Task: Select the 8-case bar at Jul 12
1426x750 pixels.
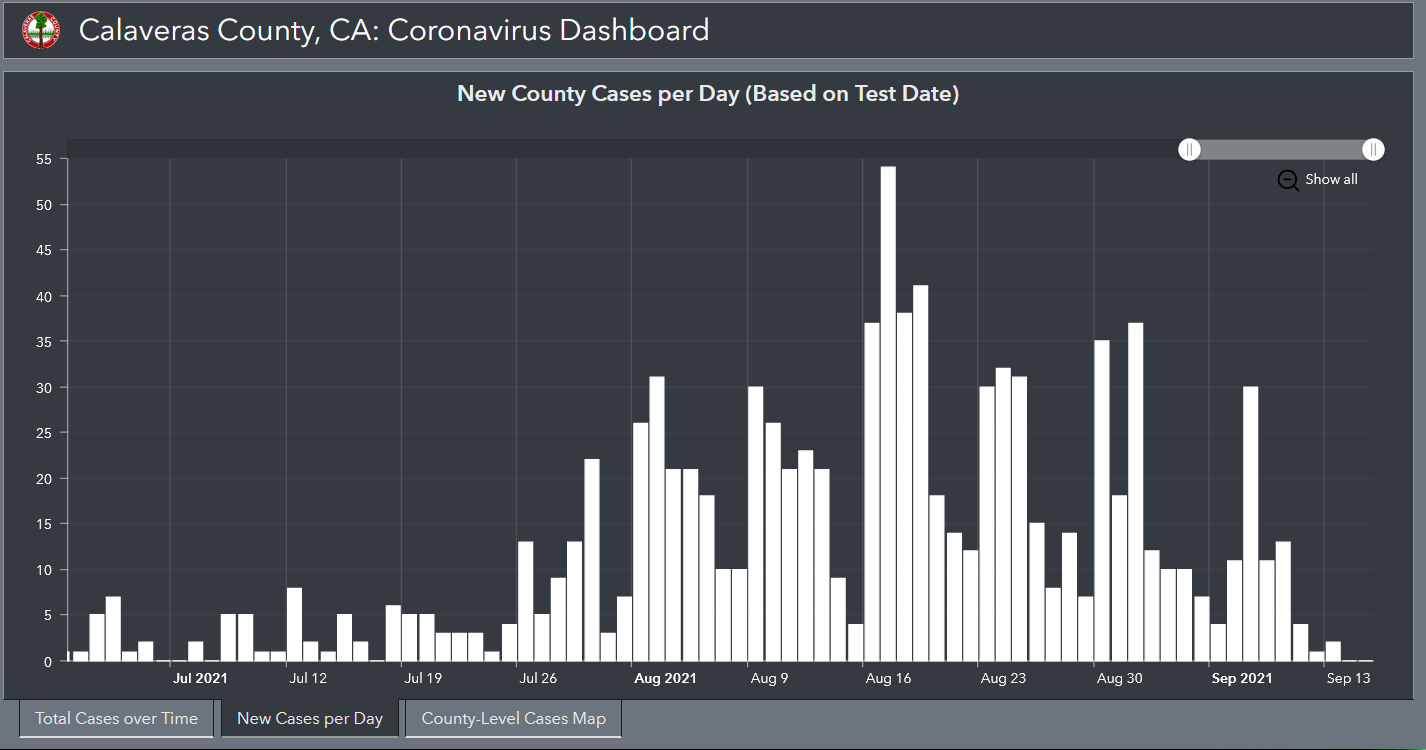Action: (x=294, y=624)
